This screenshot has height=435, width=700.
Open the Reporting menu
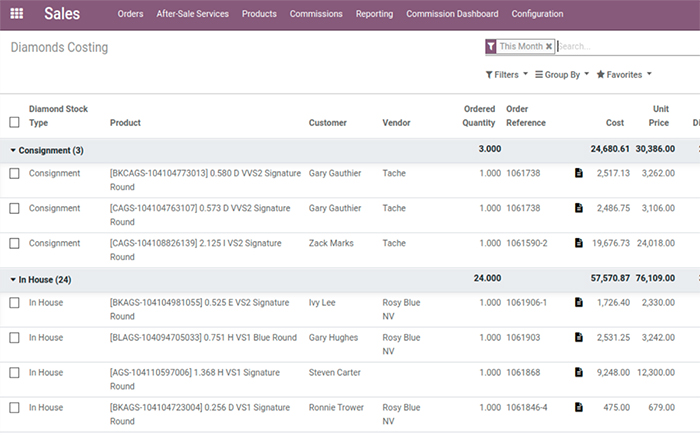(x=375, y=14)
